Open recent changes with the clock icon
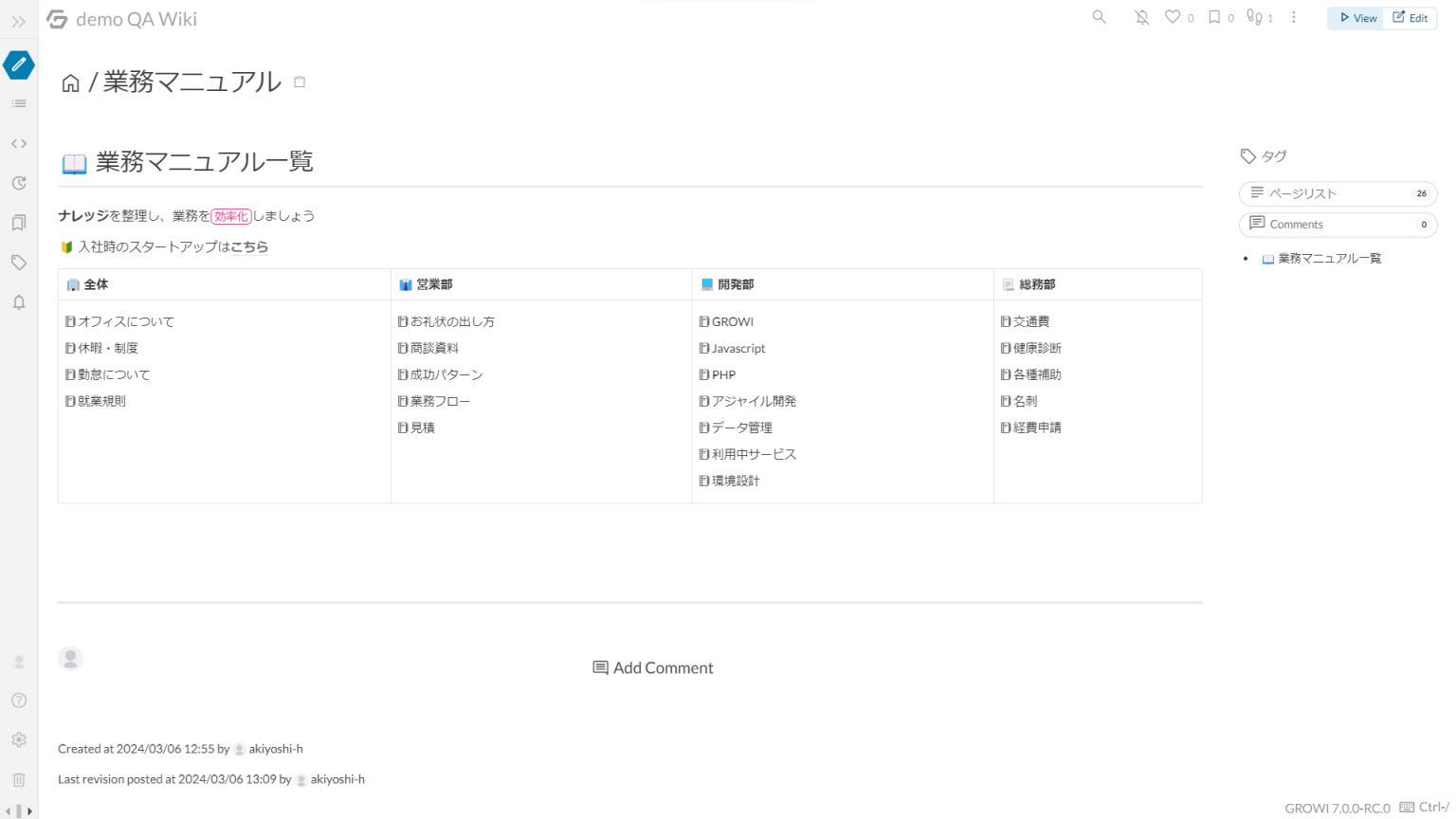This screenshot has height=819, width=1456. [18, 183]
